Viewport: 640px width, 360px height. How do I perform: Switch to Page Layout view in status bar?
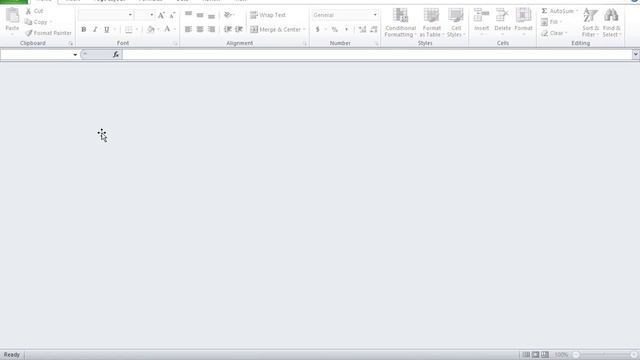click(x=536, y=355)
